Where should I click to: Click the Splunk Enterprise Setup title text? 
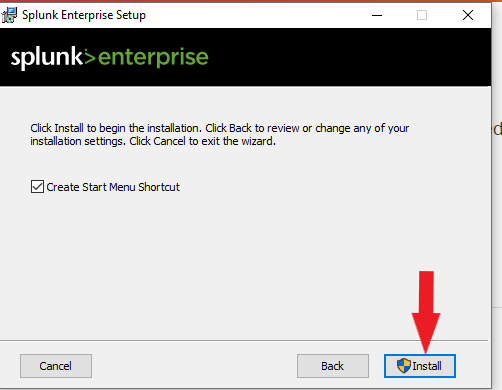click(x=84, y=15)
